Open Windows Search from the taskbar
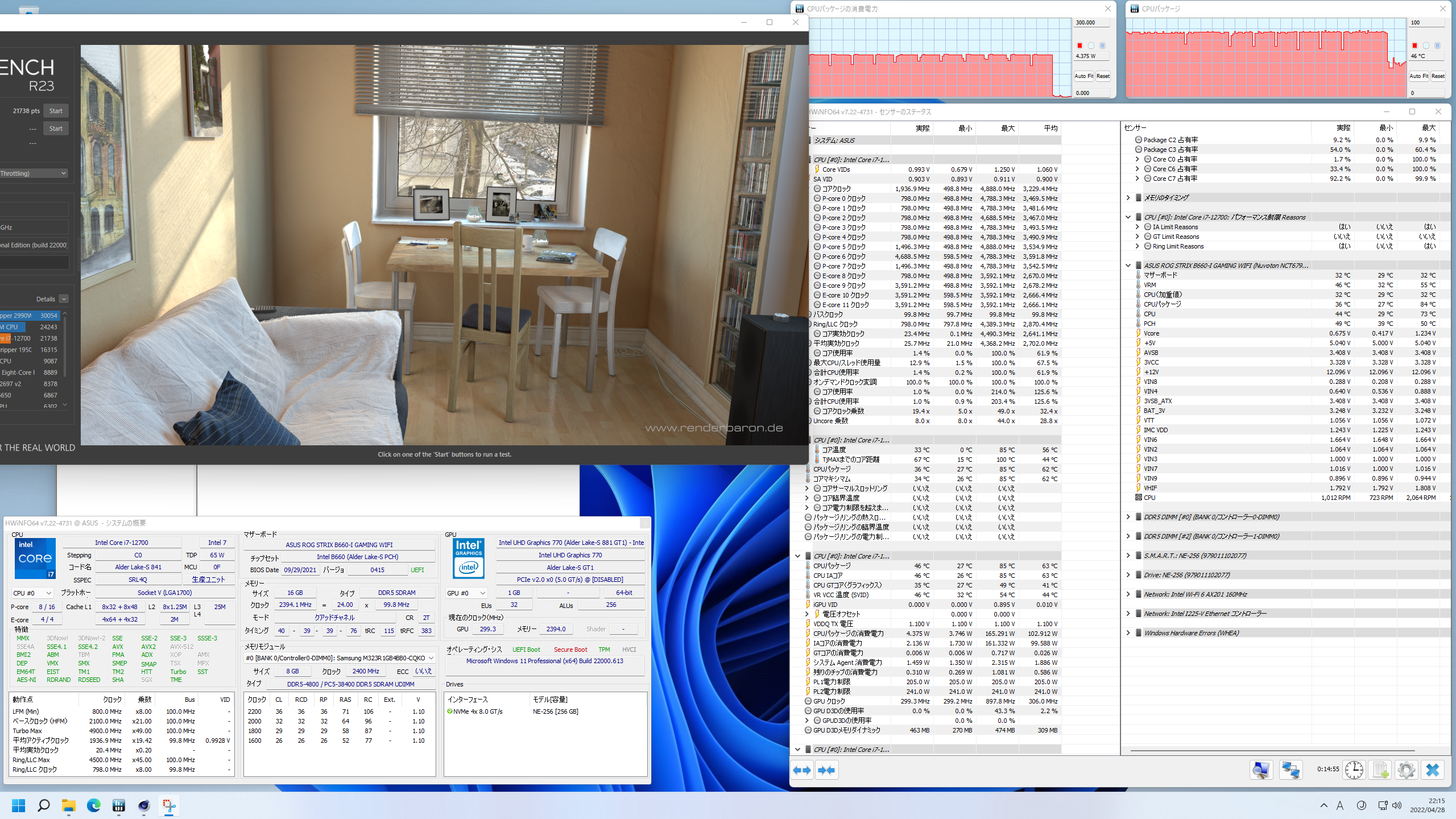The height and width of the screenshot is (819, 1456). [x=44, y=805]
